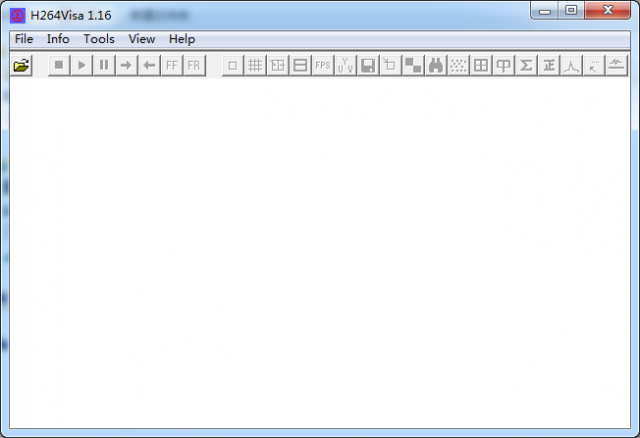Minimize the H264Visa window
The width and height of the screenshot is (640, 438).
point(545,11)
